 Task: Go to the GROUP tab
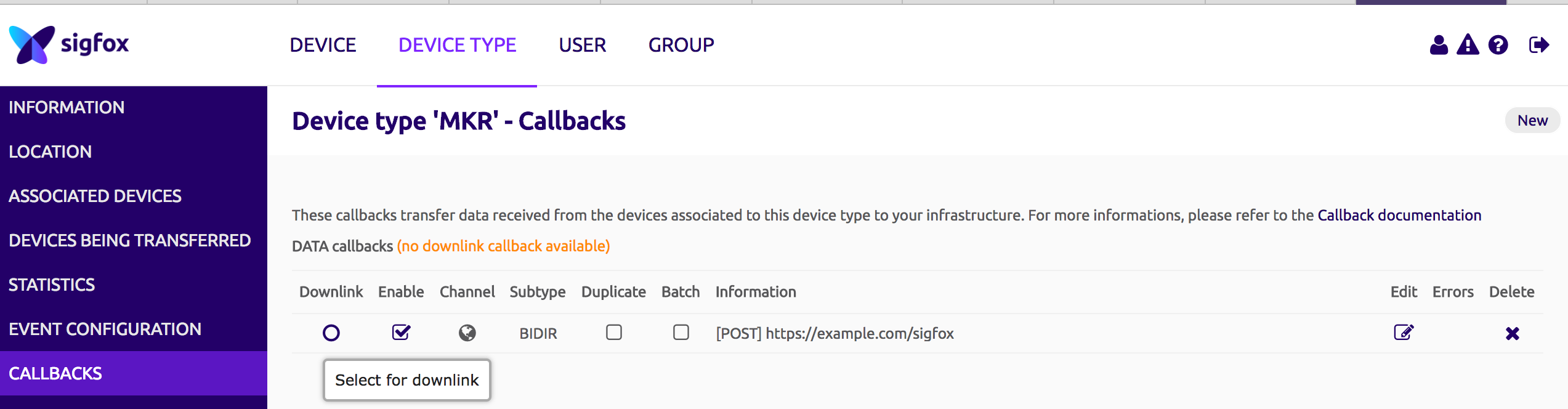point(681,45)
